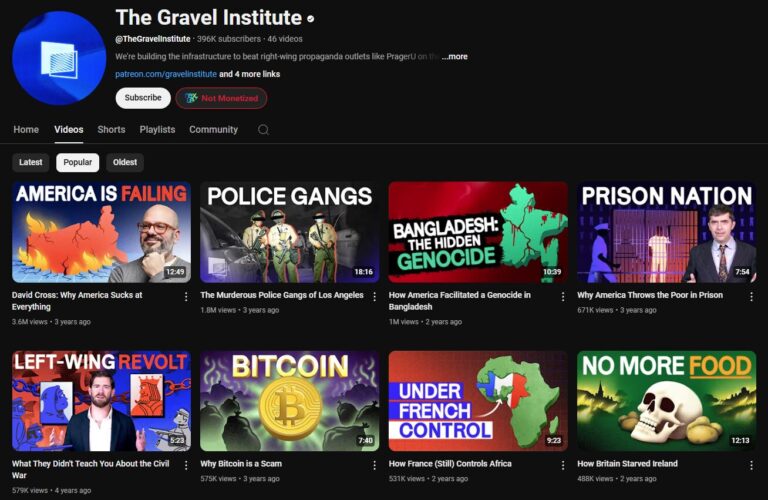
Task: Play the Police Gangs thumbnail
Action: click(289, 232)
